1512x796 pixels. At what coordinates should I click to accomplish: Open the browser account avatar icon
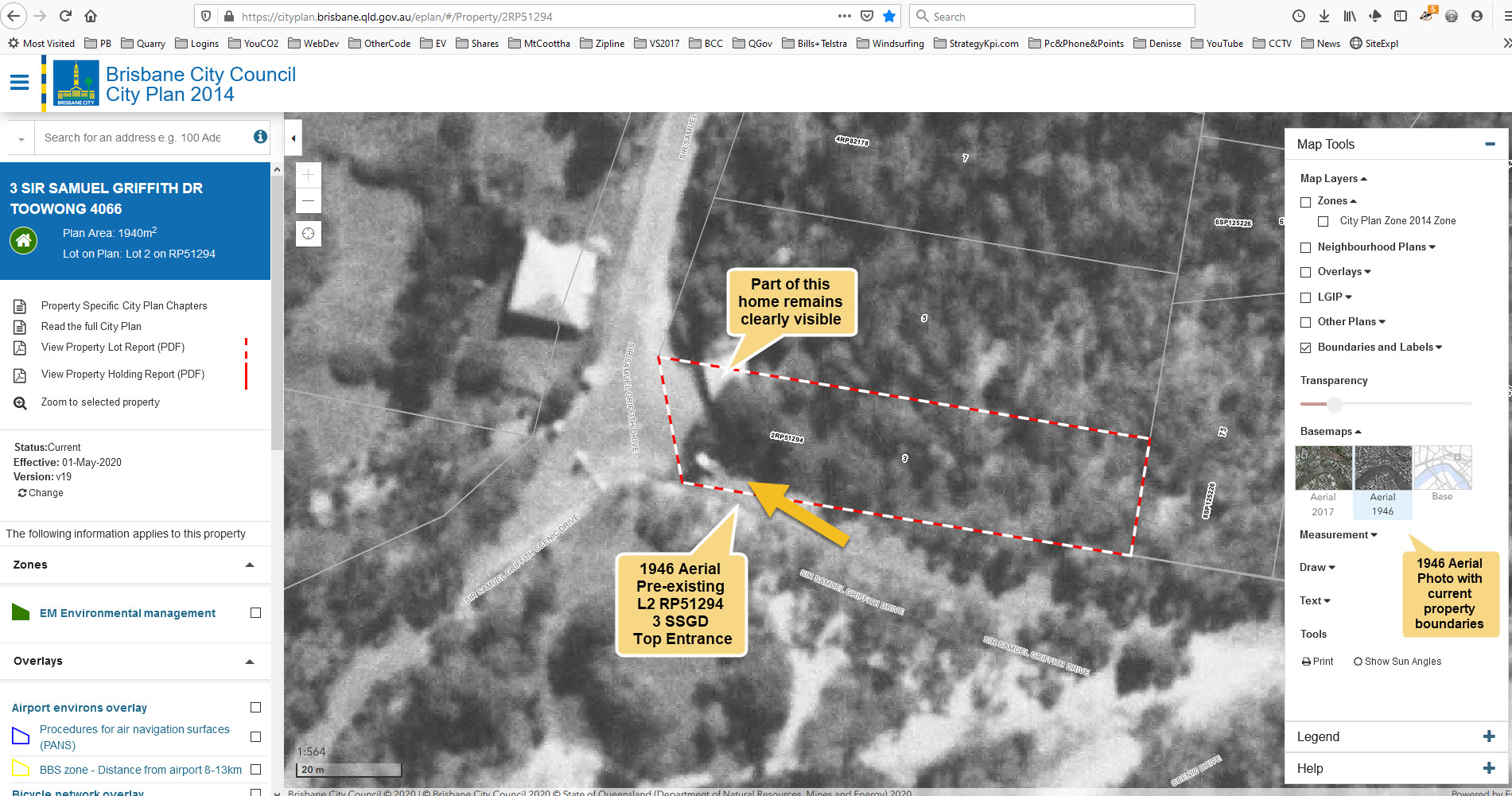pyautogui.click(x=1477, y=16)
